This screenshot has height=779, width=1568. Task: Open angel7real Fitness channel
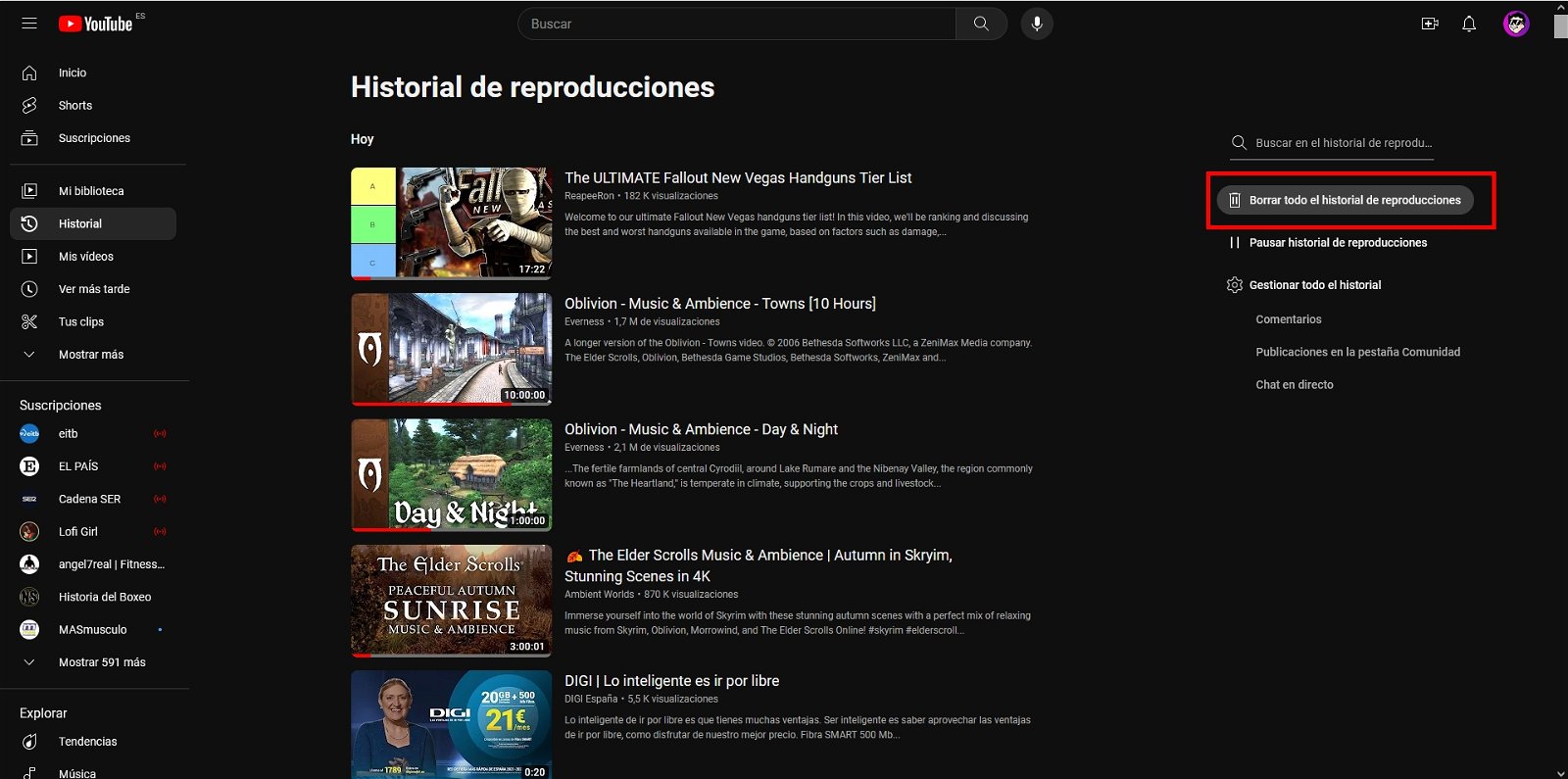93,564
